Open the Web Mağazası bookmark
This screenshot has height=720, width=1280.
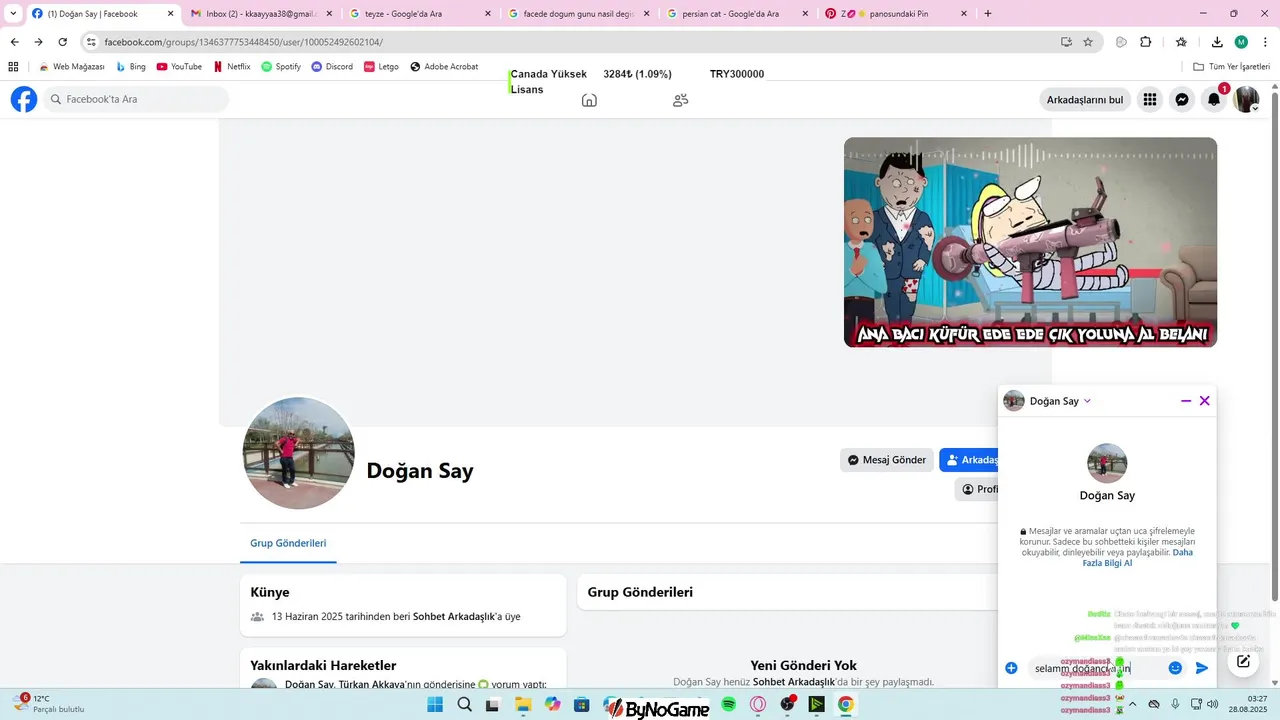point(71,67)
